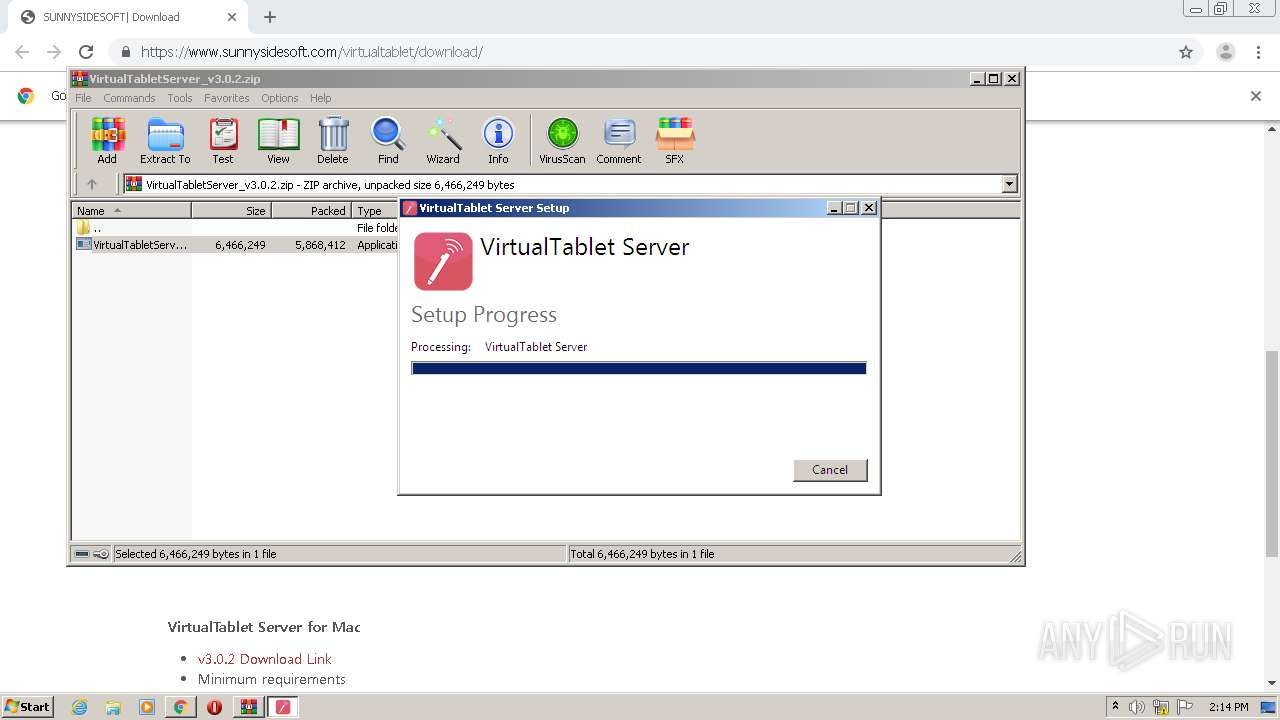Image resolution: width=1280 pixels, height=720 pixels.
Task: Switch to Chrome in taskbar
Action: (180, 707)
